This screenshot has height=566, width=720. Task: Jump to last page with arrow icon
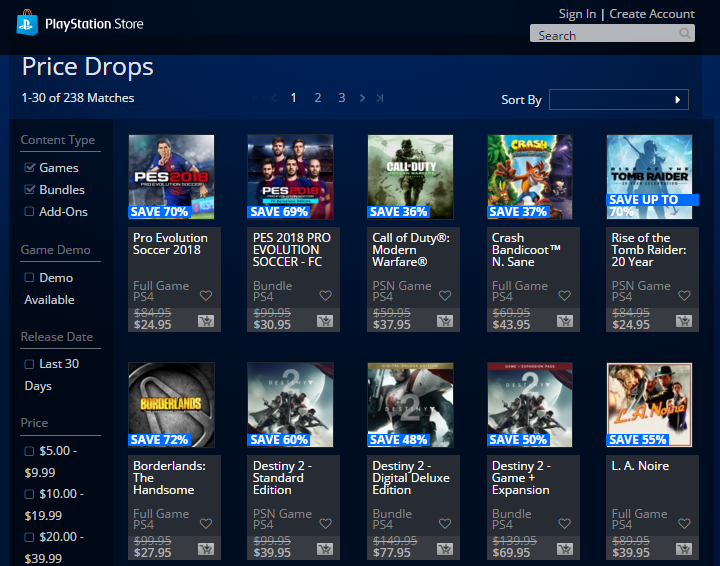point(380,98)
